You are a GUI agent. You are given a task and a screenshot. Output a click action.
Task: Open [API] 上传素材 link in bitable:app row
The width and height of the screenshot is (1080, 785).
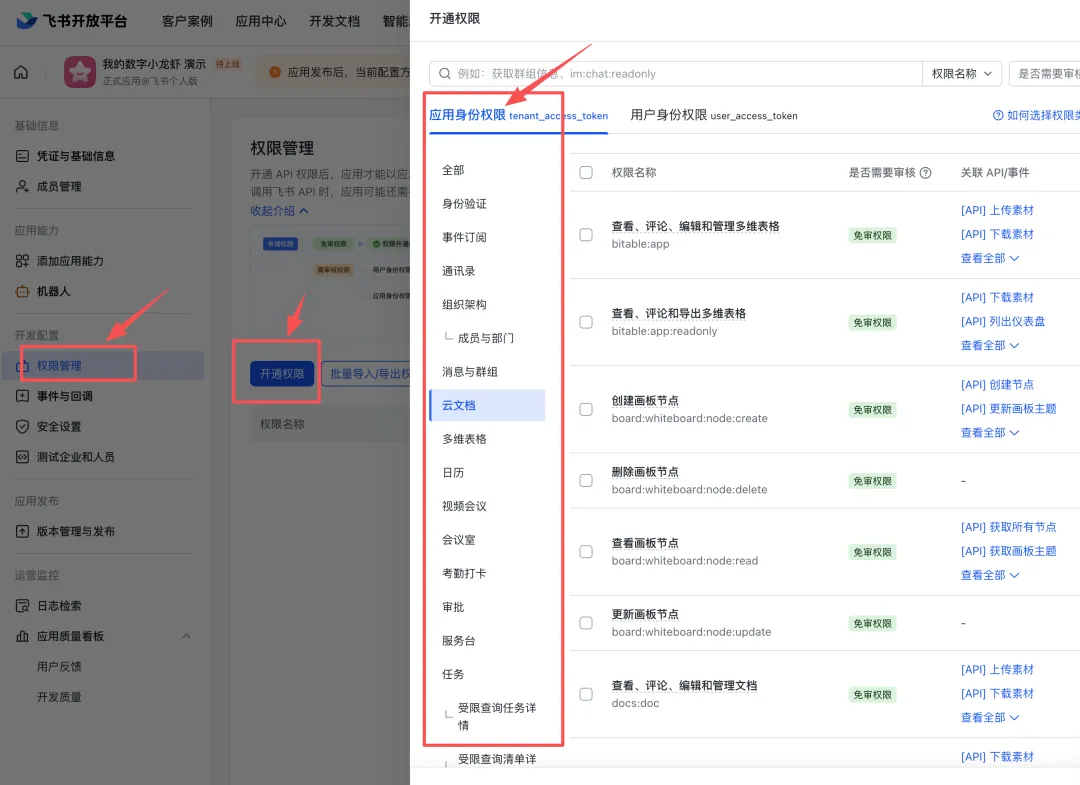tap(997, 210)
